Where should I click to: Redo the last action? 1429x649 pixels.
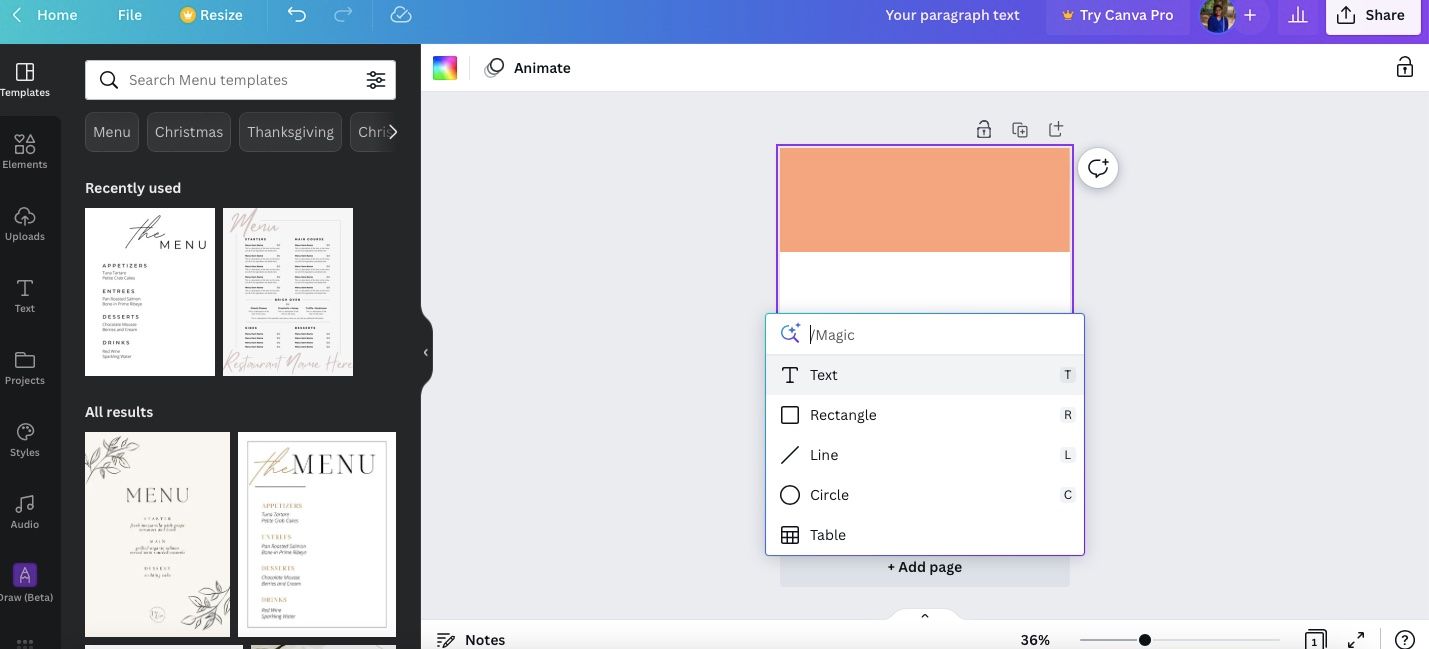click(x=343, y=15)
